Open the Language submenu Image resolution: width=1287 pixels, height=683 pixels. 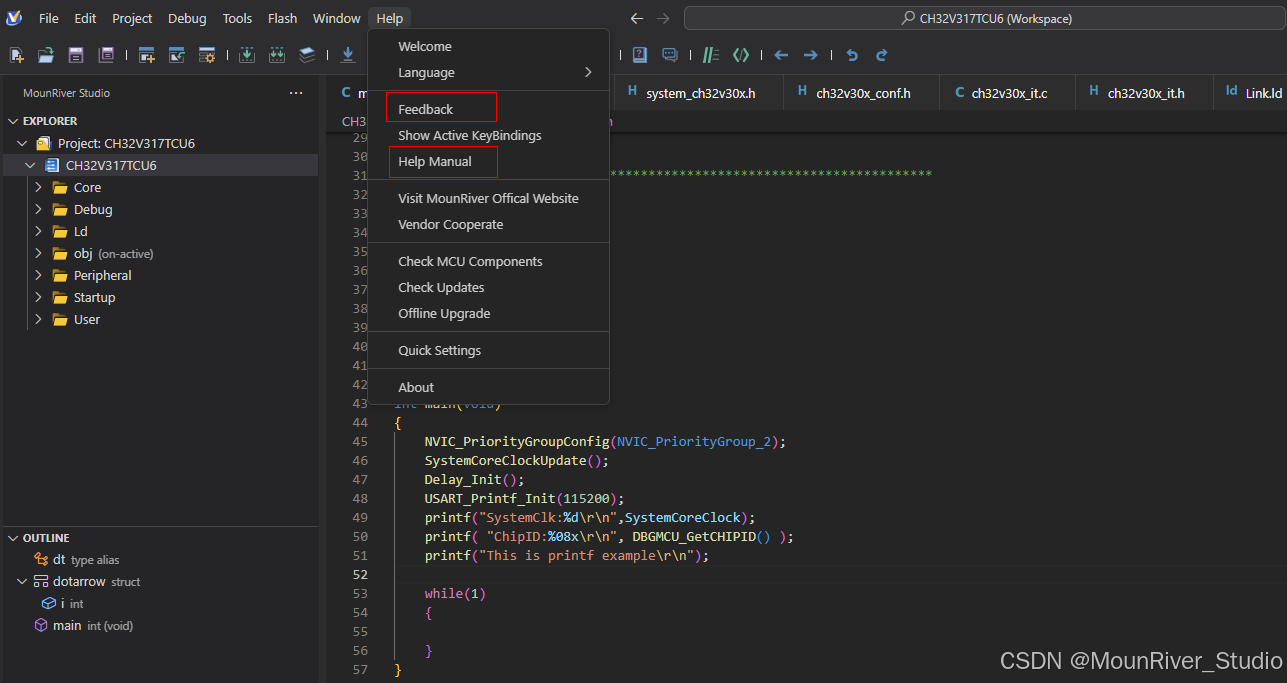(488, 72)
